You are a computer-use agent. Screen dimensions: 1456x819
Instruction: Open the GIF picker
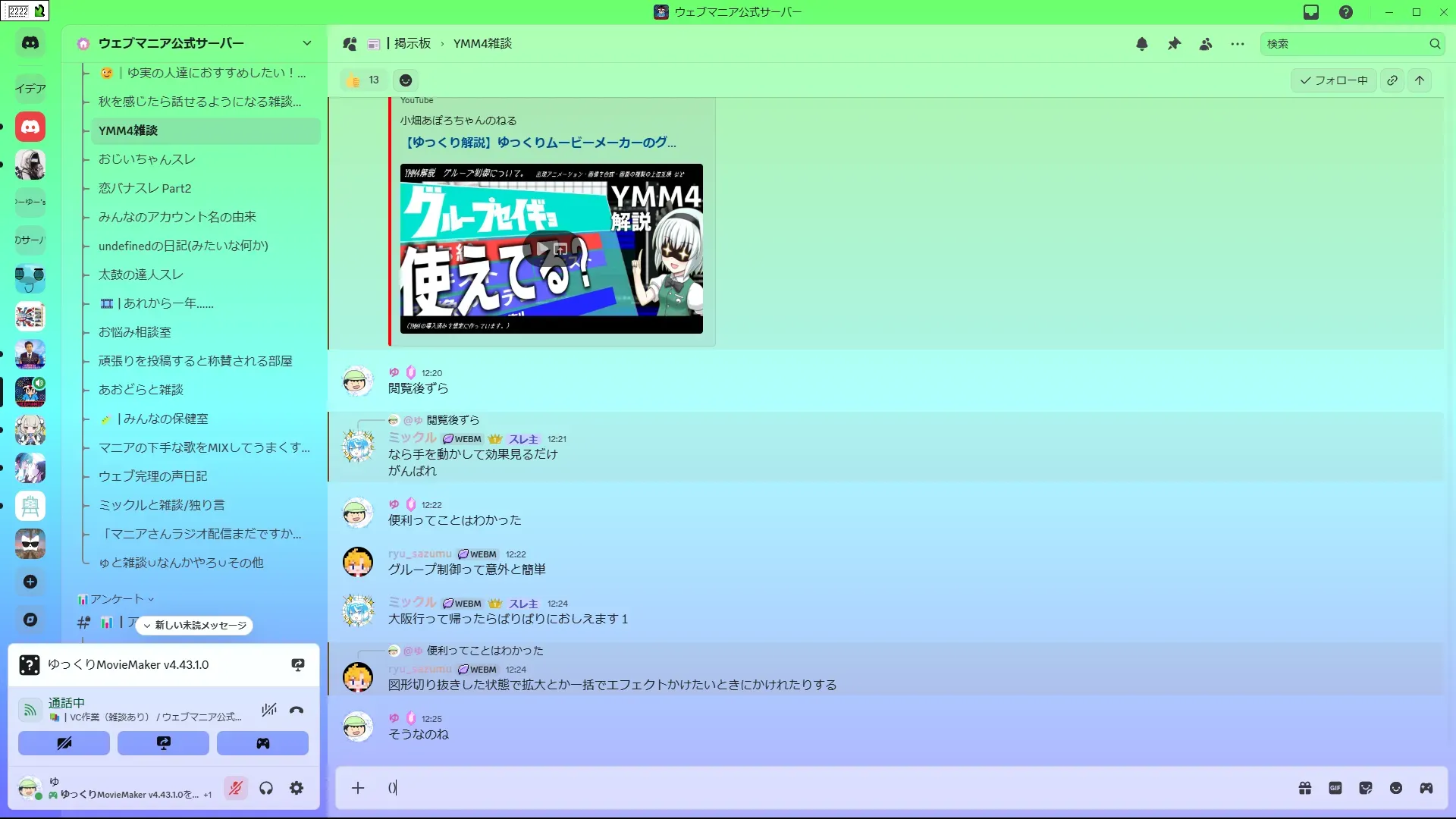[x=1335, y=788]
